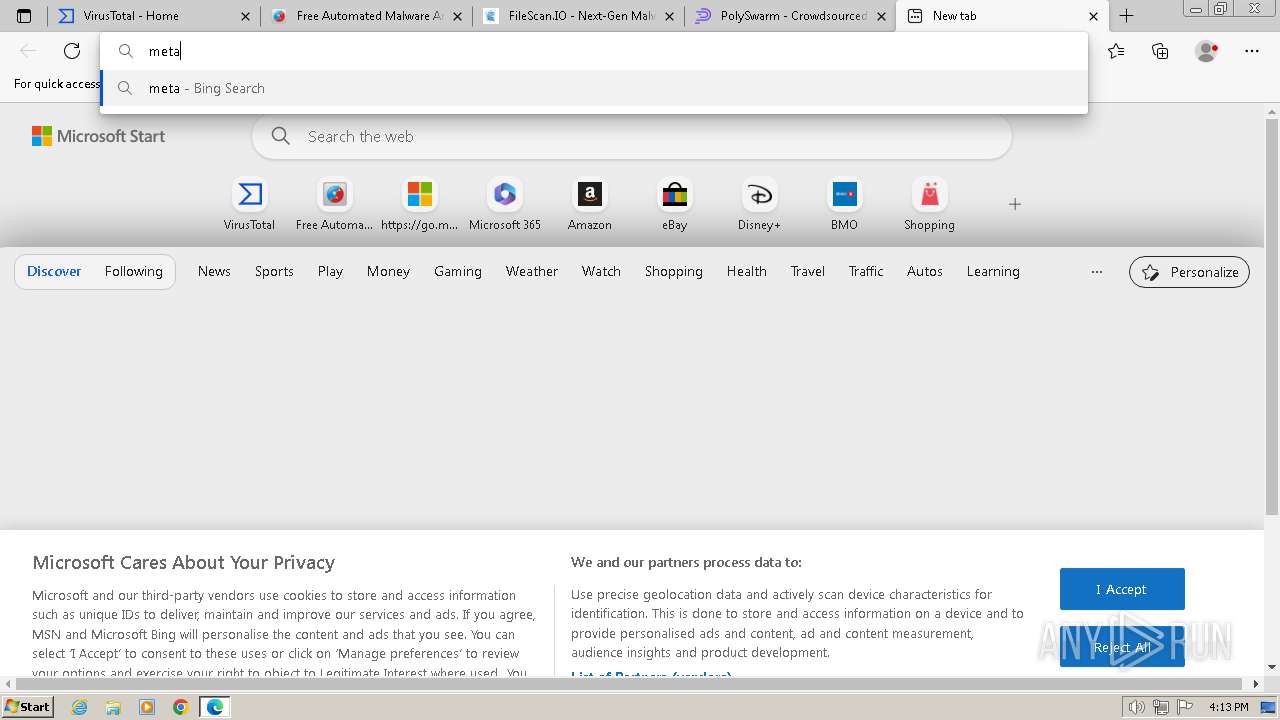Open the Traffic category
This screenshot has height=720, width=1280.
pyautogui.click(x=866, y=271)
